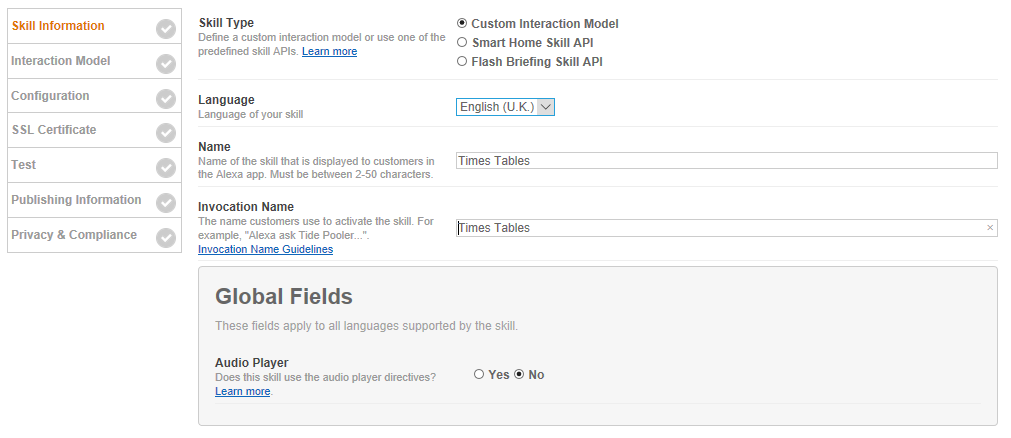The width and height of the screenshot is (1011, 438).
Task: Click Learn more under Audio Player
Action: (242, 391)
